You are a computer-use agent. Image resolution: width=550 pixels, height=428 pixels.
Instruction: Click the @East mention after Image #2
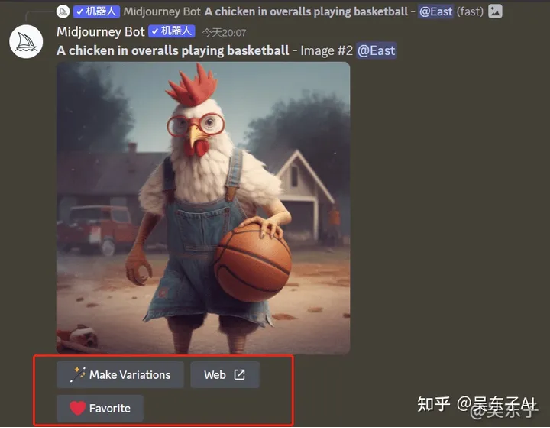point(376,51)
